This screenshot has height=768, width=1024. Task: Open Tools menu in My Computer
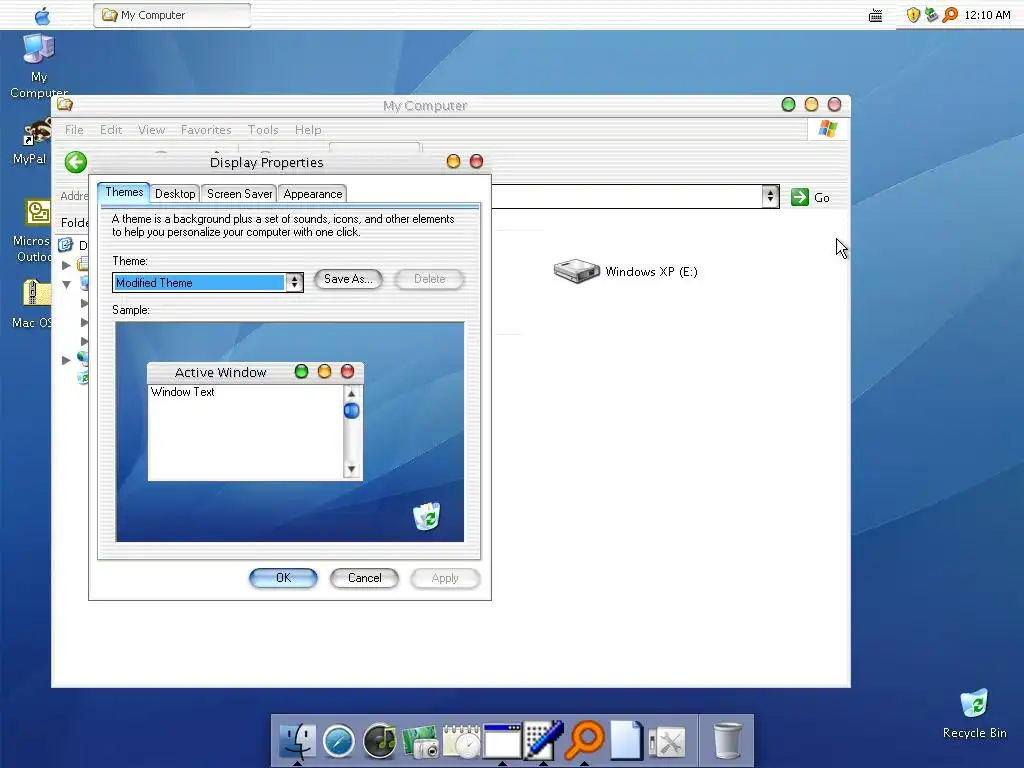click(x=263, y=130)
